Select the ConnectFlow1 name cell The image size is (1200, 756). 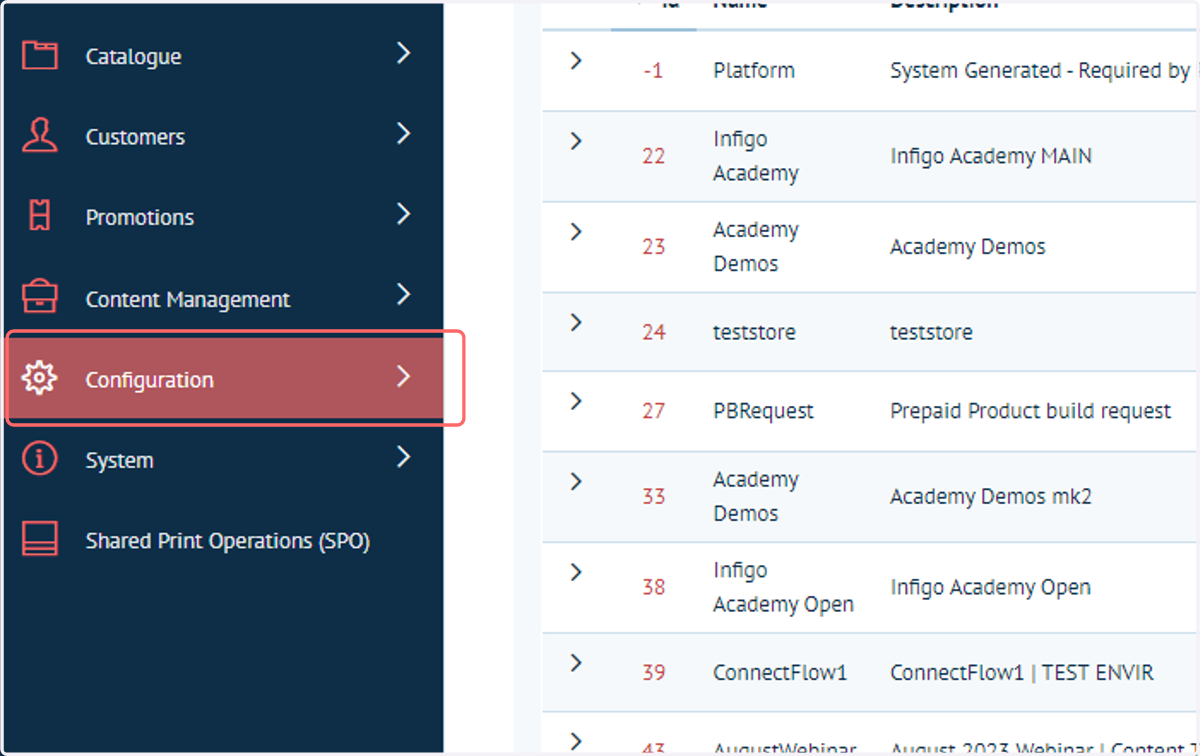click(780, 673)
